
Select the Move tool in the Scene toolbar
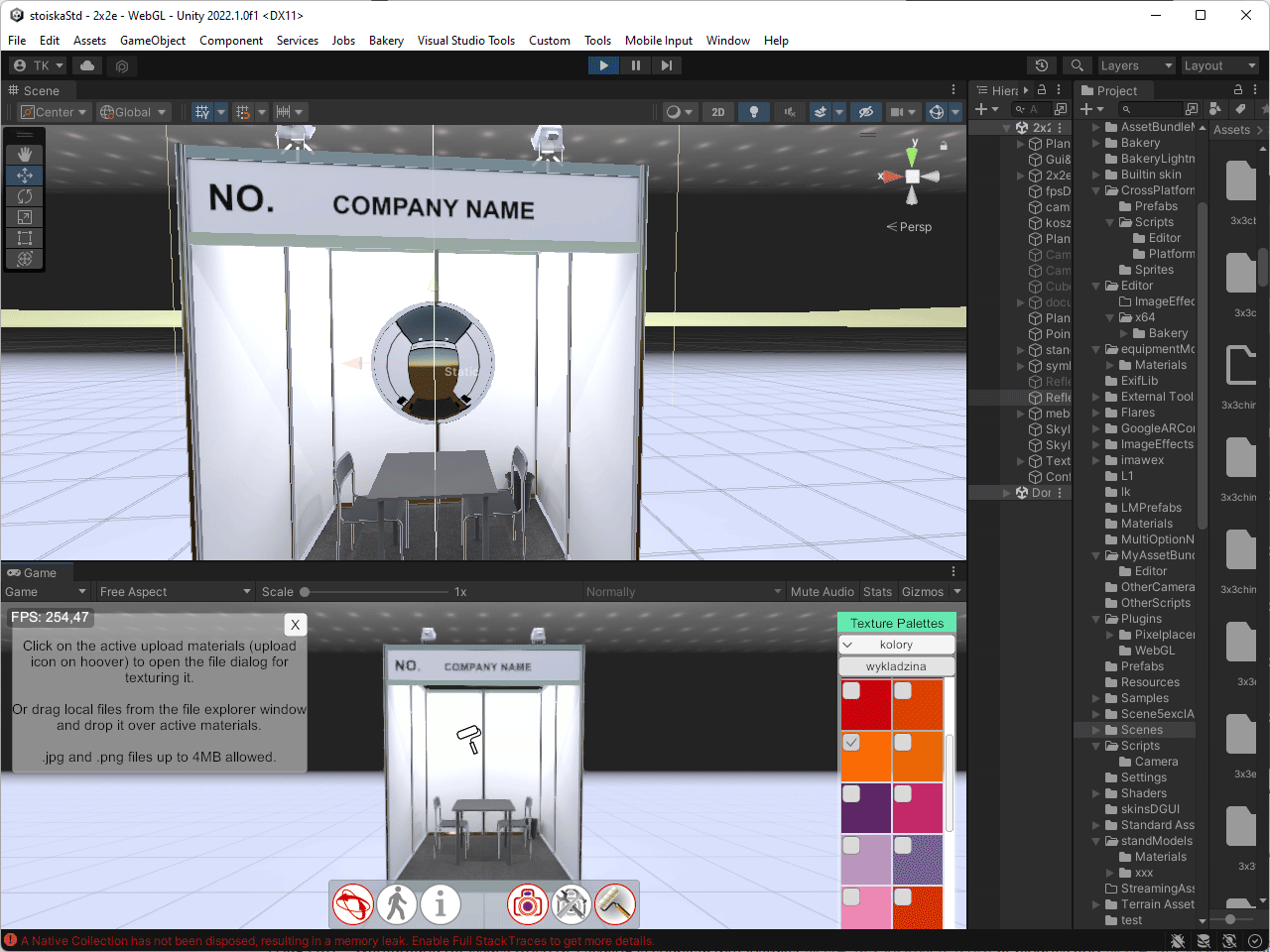(x=24, y=175)
